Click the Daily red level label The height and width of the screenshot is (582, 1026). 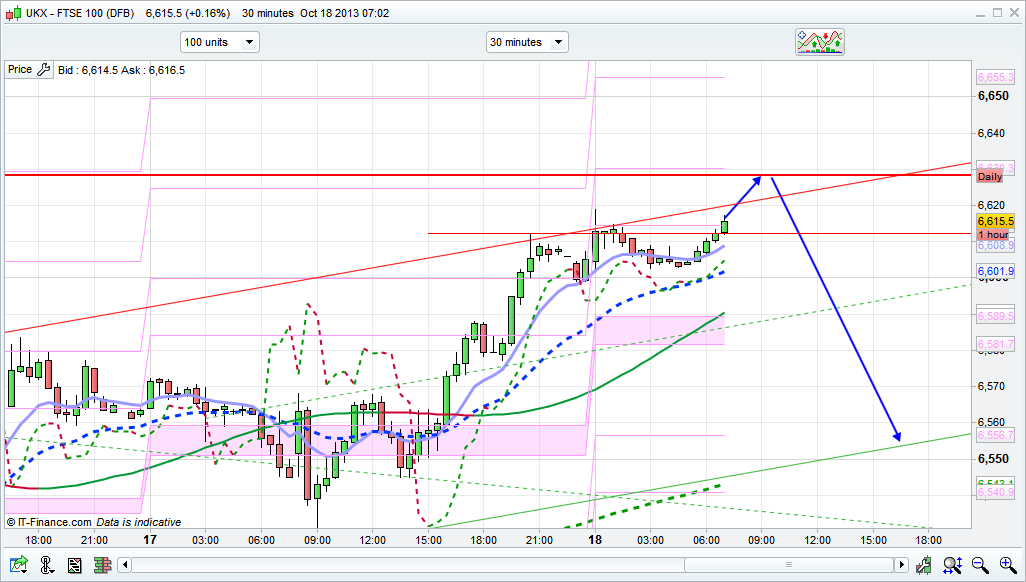pos(989,177)
